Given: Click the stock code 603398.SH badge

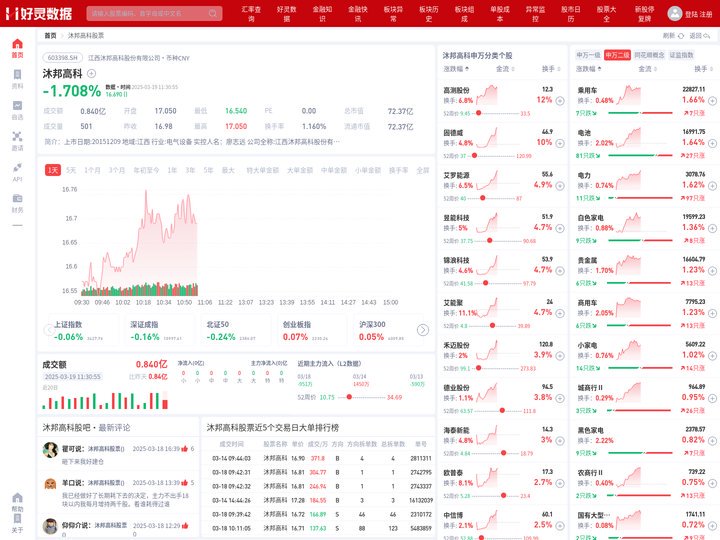Looking at the screenshot, I should click(63, 58).
